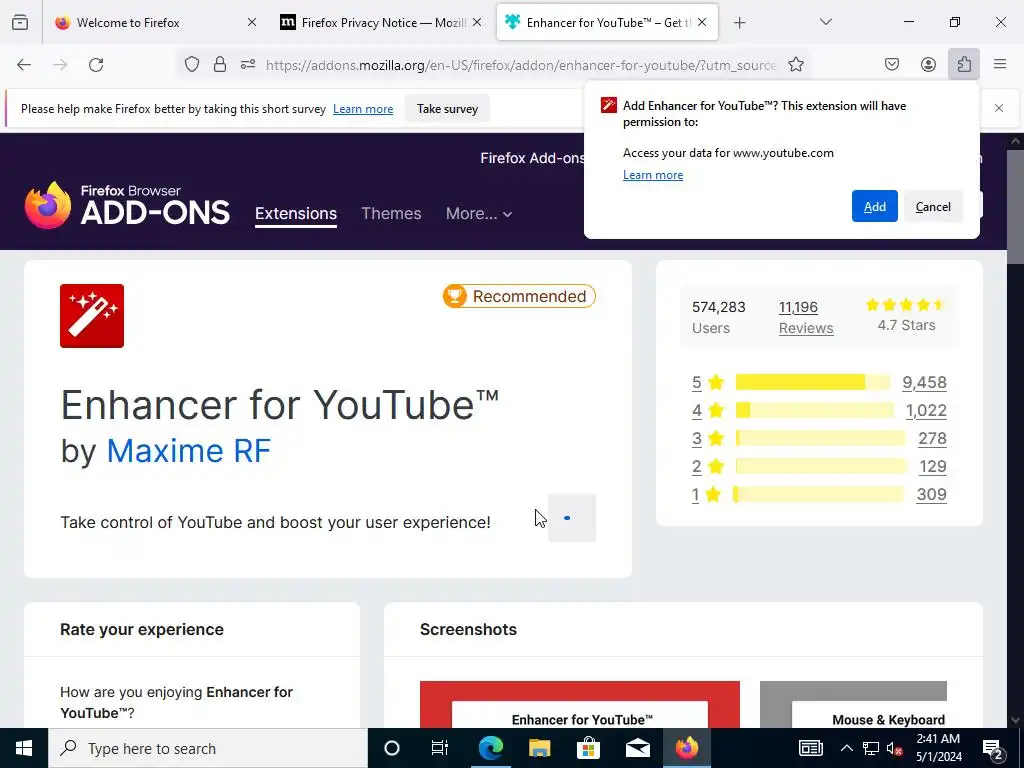Expand the list all tabs dropdown

coord(826,22)
